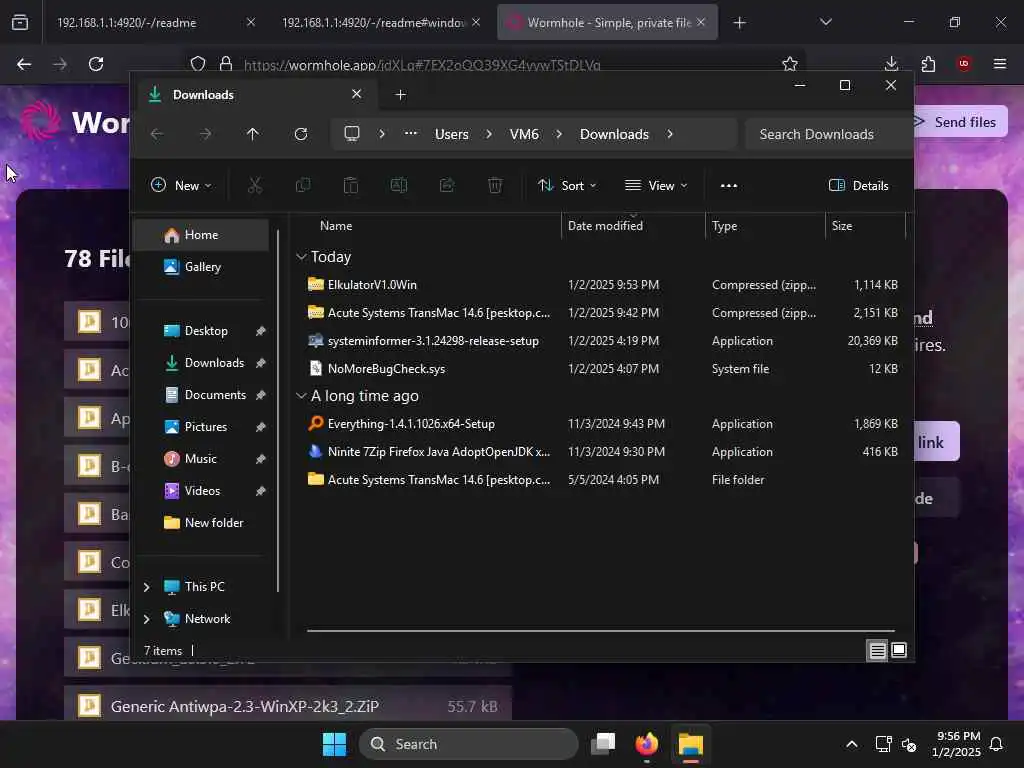This screenshot has height=768, width=1024.
Task: Expand This PC in navigation pane
Action: pos(146,587)
